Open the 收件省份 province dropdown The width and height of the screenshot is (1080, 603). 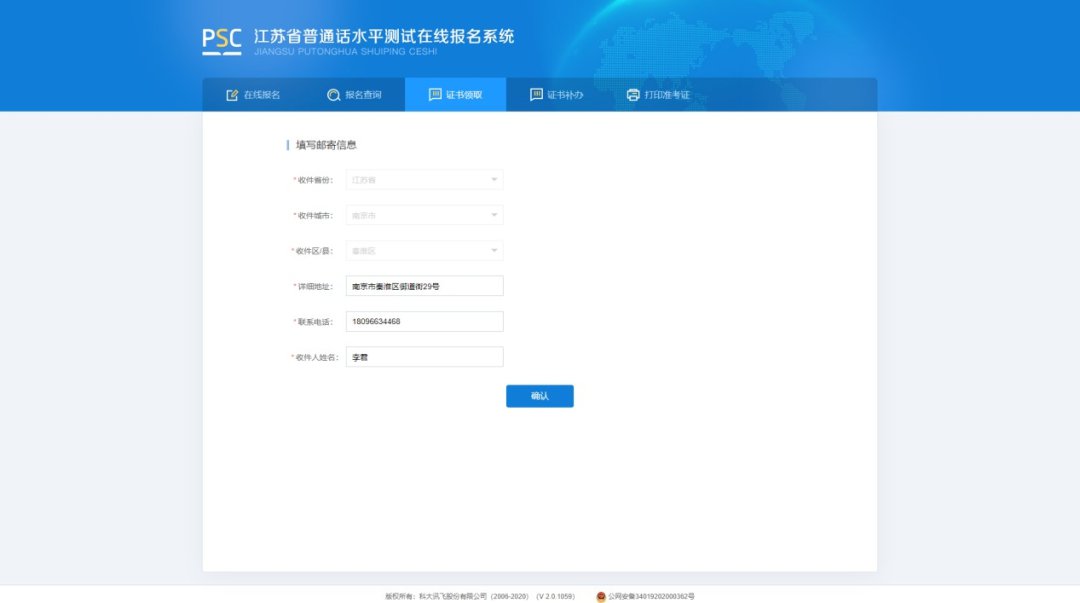[x=424, y=180]
